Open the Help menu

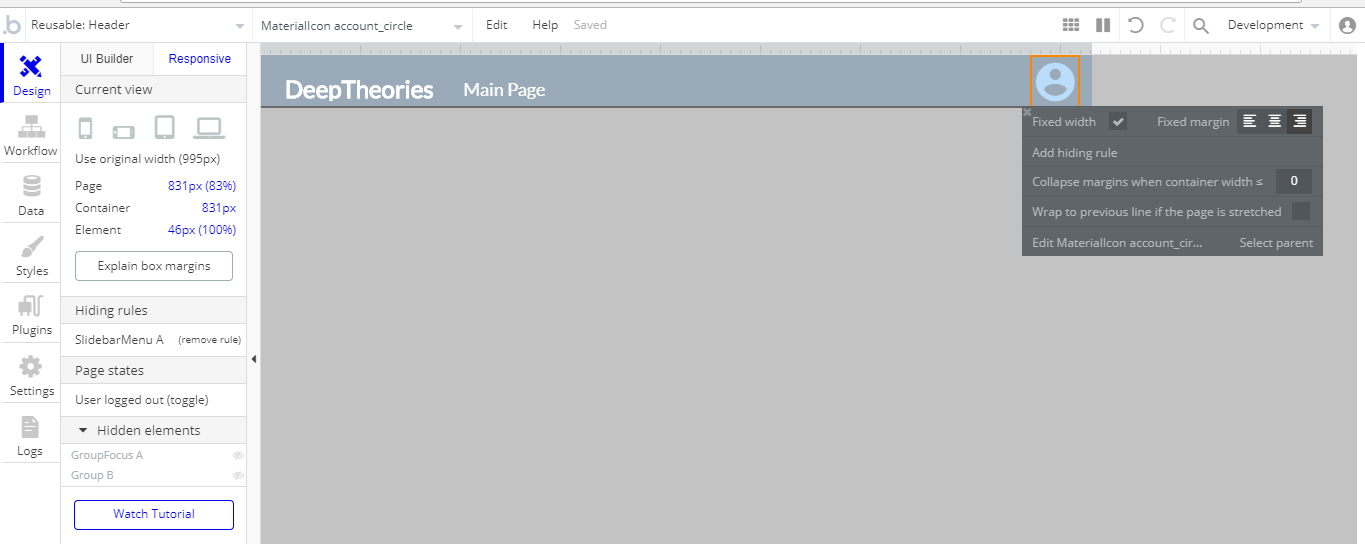(x=545, y=25)
